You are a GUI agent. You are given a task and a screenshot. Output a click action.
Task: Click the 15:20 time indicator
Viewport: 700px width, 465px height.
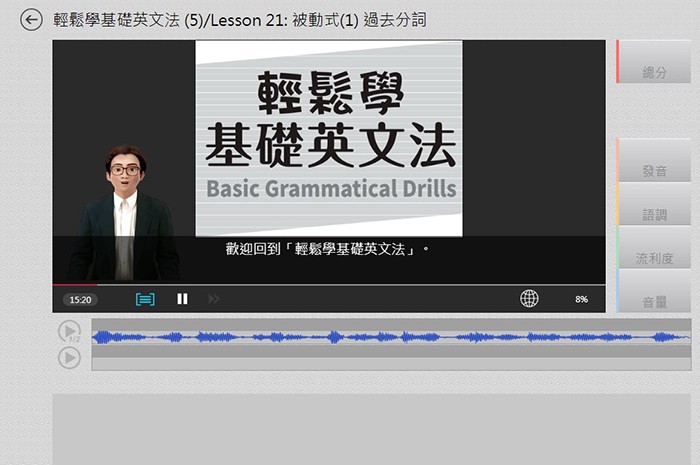coord(80,299)
